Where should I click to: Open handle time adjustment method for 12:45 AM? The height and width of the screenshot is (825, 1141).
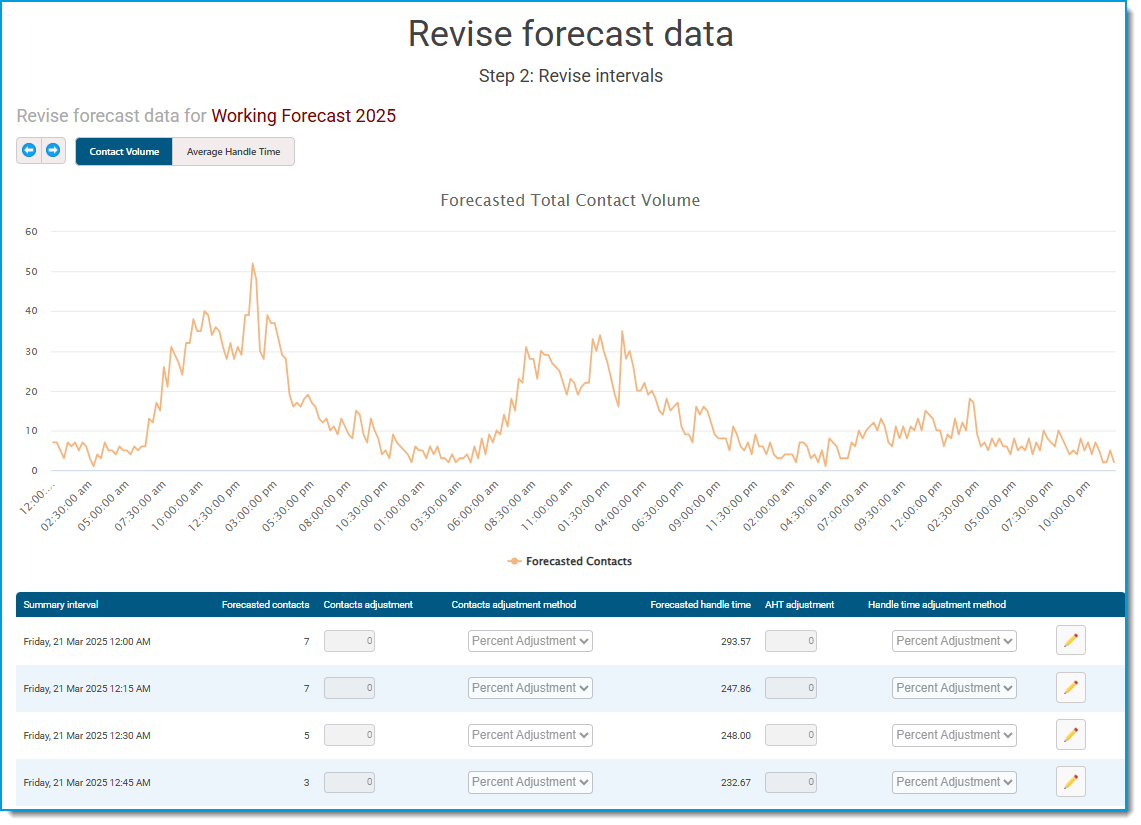tap(954, 782)
